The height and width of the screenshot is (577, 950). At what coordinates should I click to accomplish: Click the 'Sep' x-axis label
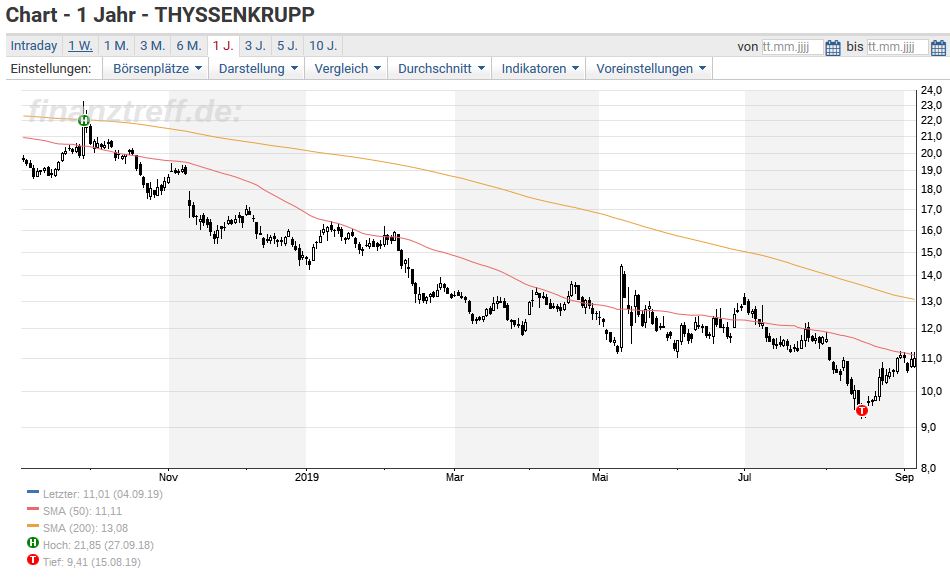[904, 477]
